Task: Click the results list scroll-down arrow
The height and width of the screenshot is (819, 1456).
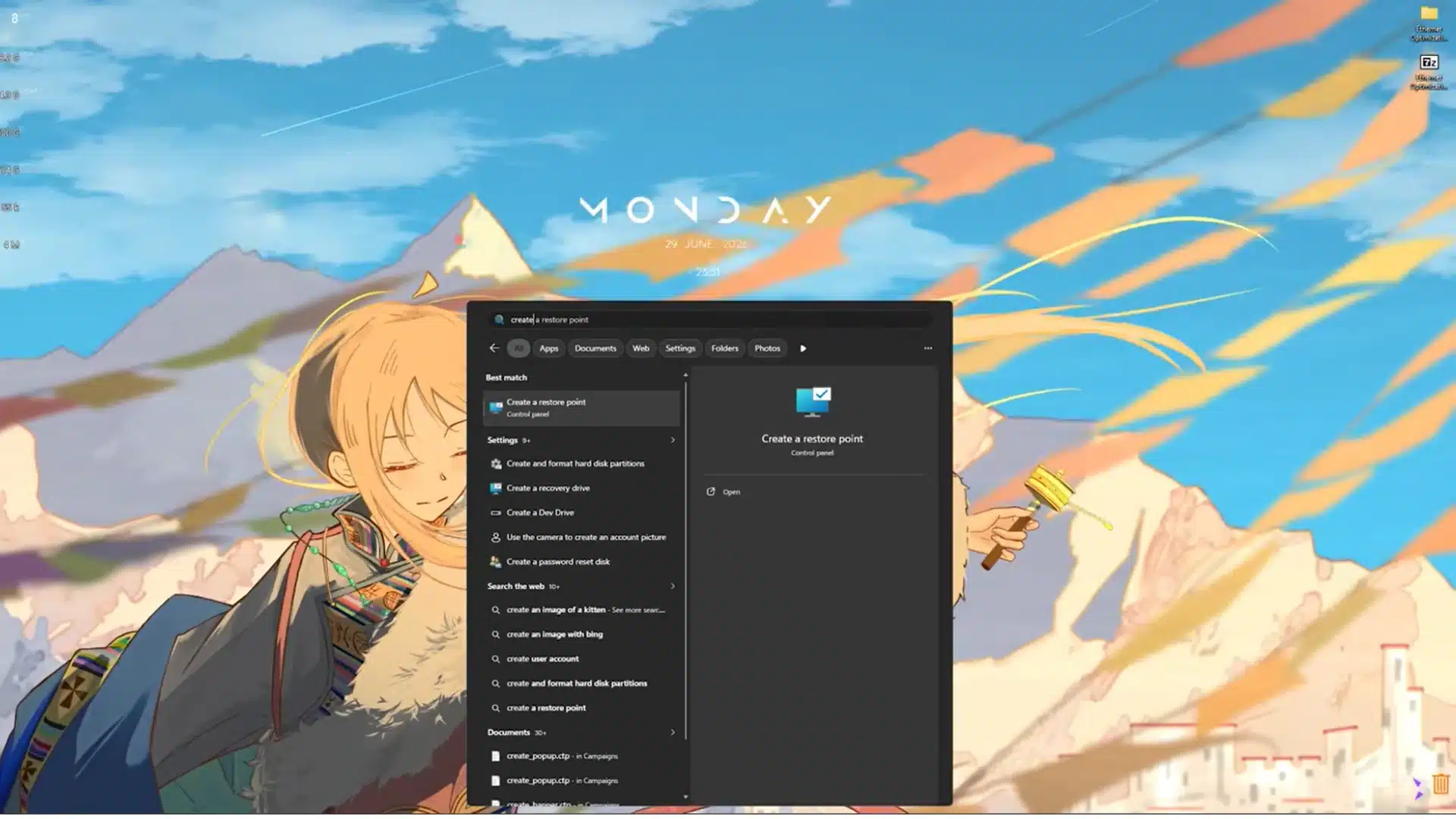Action: [x=686, y=797]
